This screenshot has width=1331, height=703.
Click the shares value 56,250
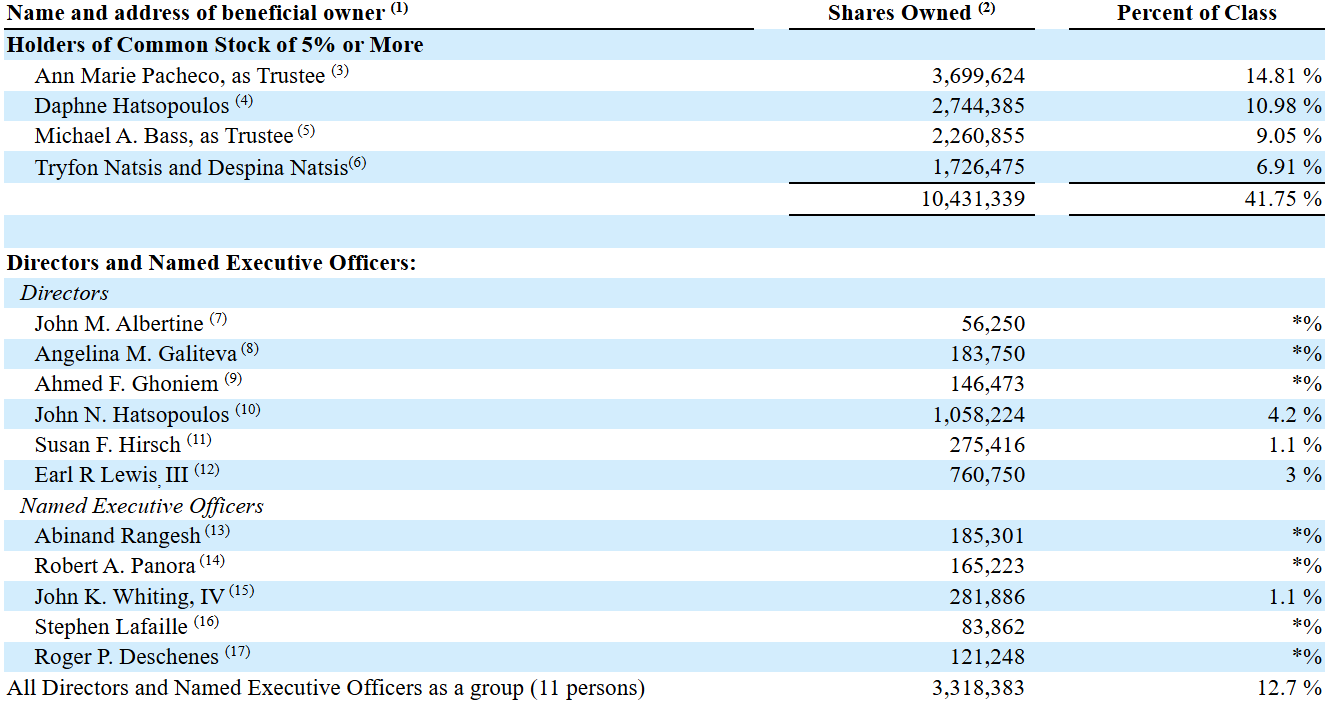(x=994, y=324)
